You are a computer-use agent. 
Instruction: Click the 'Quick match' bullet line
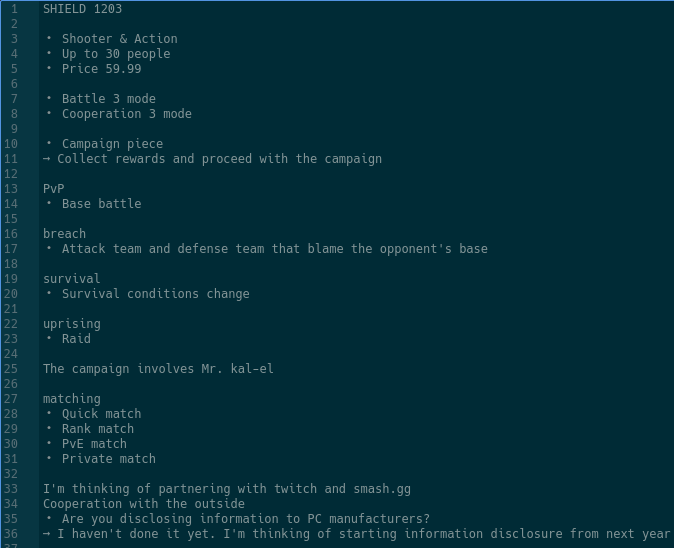[x=101, y=414]
